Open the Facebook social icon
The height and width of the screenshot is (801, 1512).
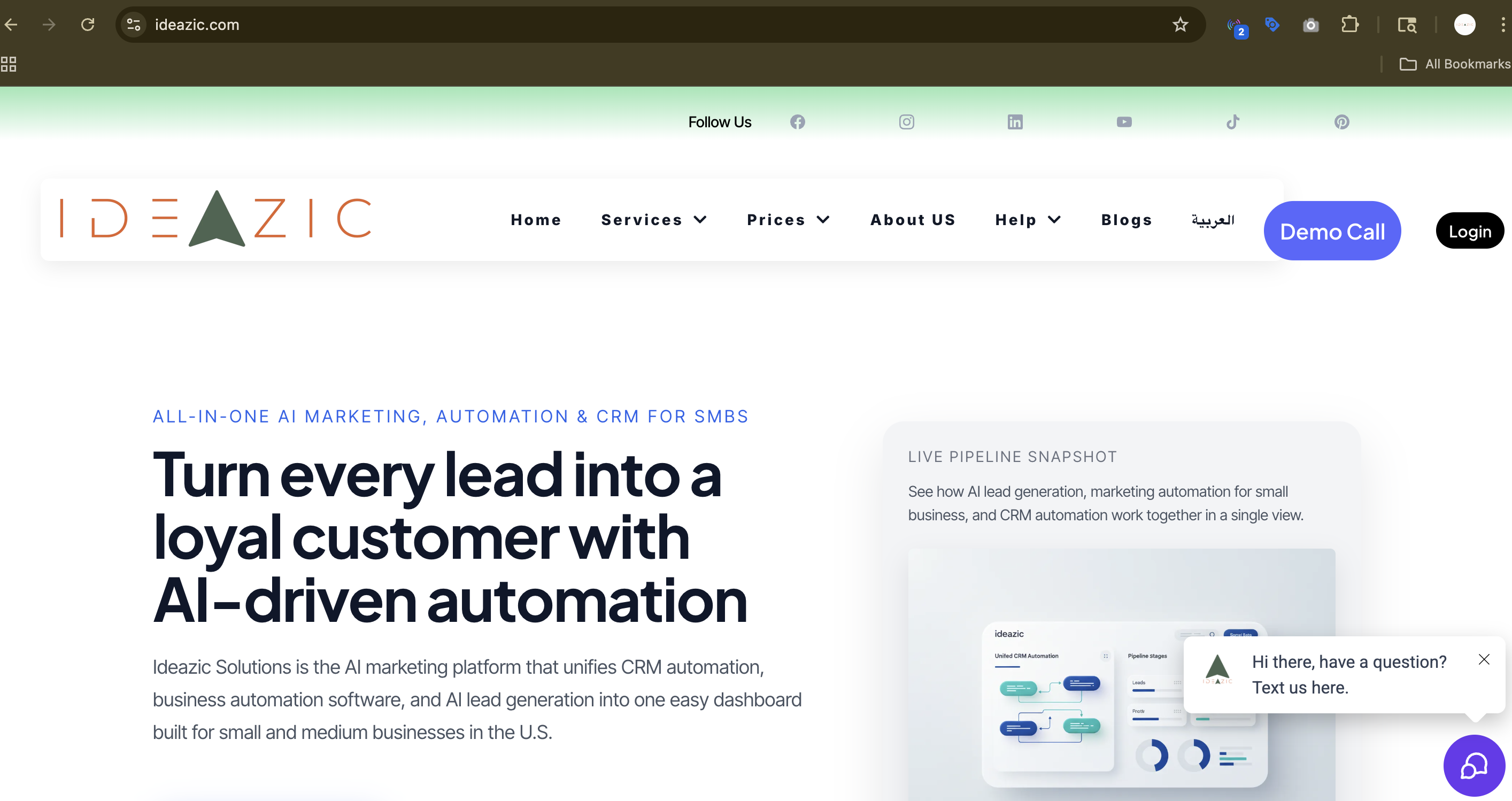click(797, 122)
